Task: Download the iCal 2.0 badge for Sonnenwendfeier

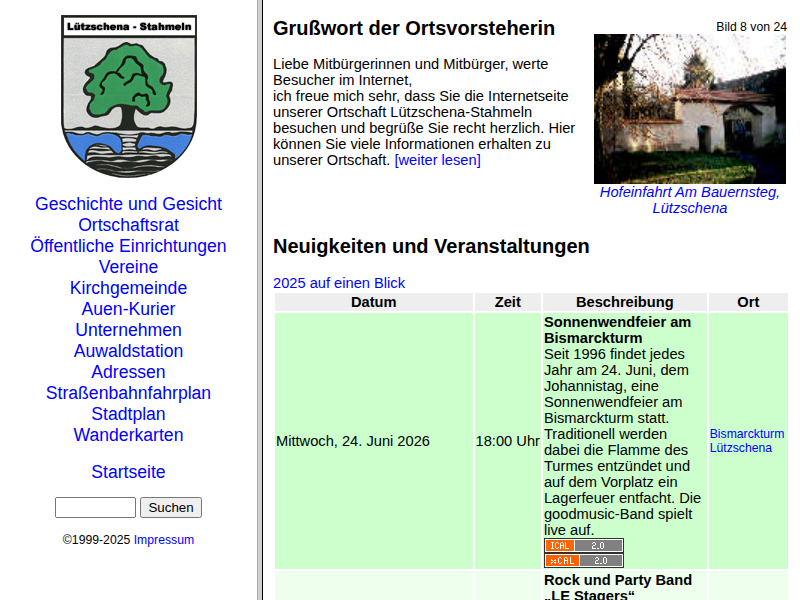Action: [584, 545]
